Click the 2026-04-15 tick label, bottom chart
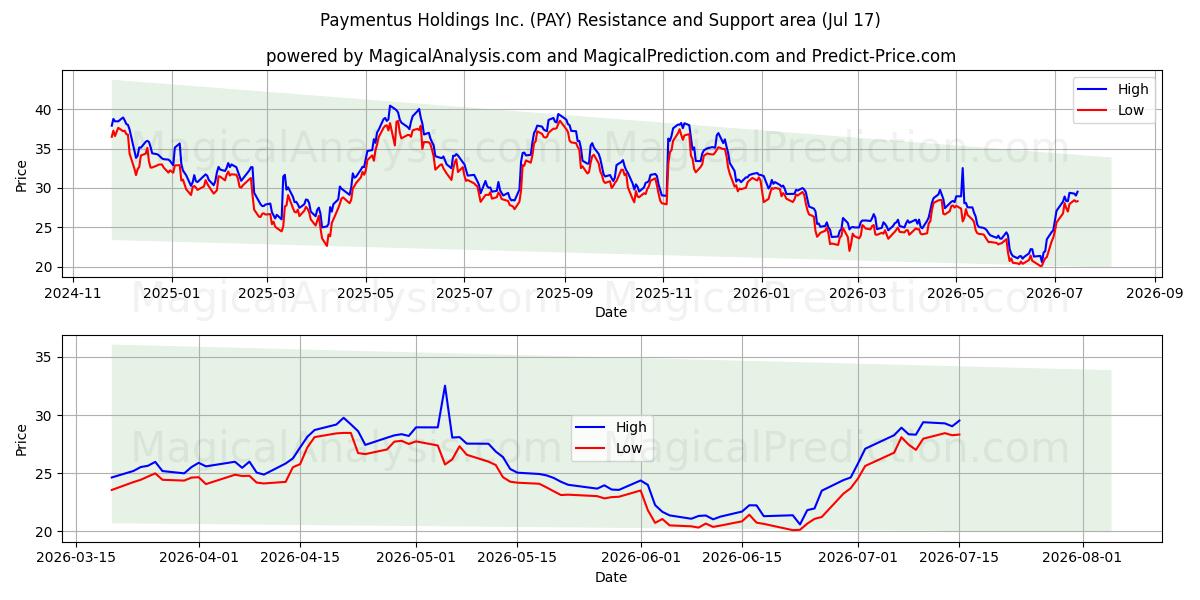Viewport: 1200px width, 600px height. pyautogui.click(x=300, y=559)
